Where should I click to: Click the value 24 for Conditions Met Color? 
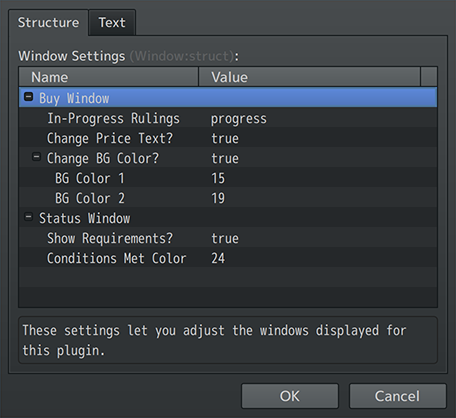pyautogui.click(x=218, y=258)
